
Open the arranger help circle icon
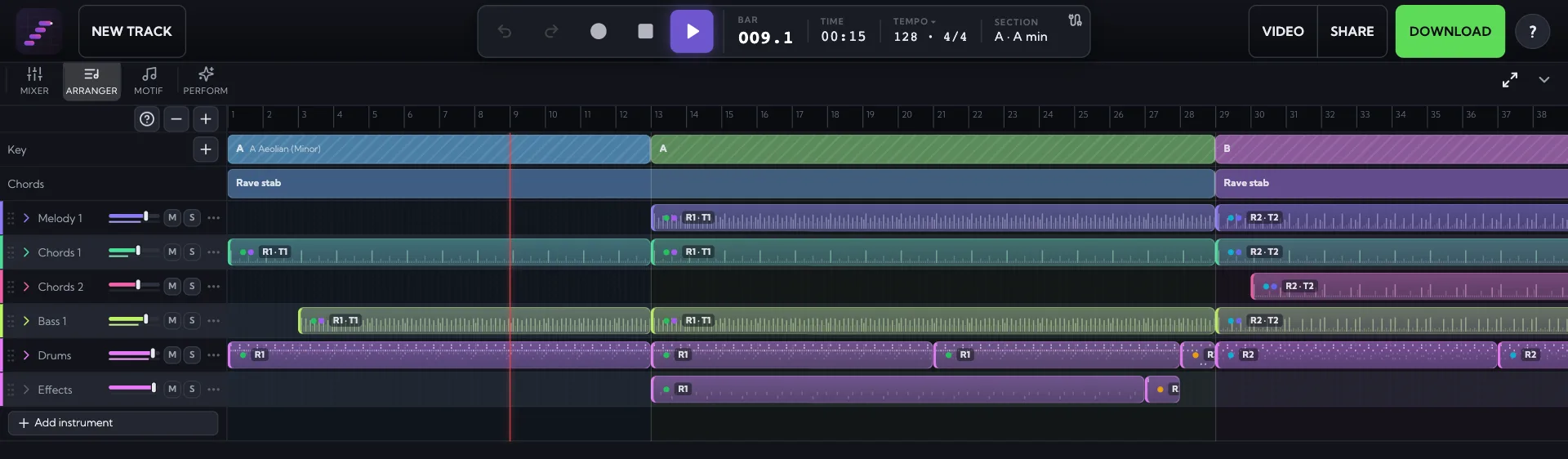tap(147, 119)
